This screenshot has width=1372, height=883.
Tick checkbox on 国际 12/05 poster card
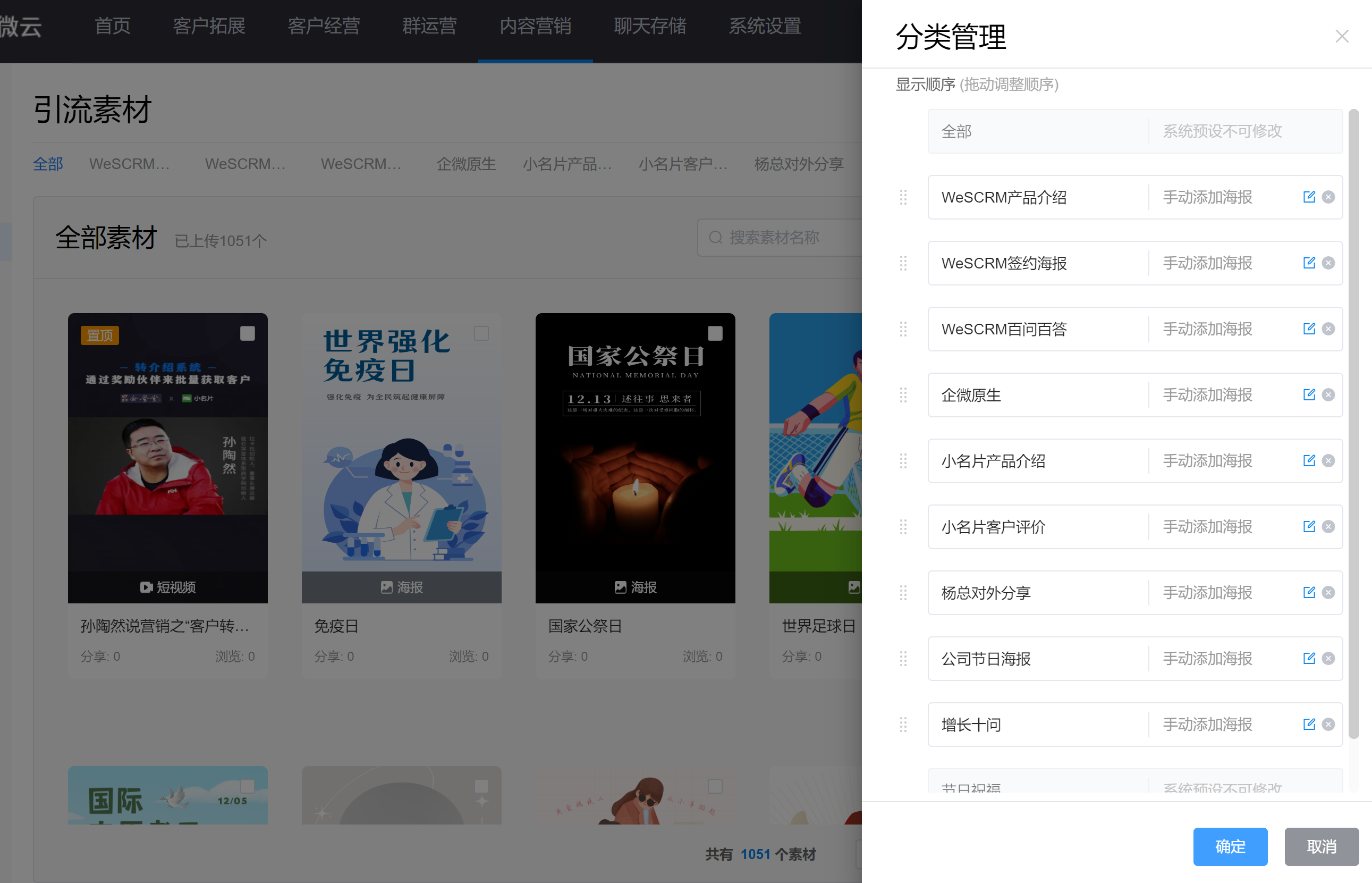(247, 785)
